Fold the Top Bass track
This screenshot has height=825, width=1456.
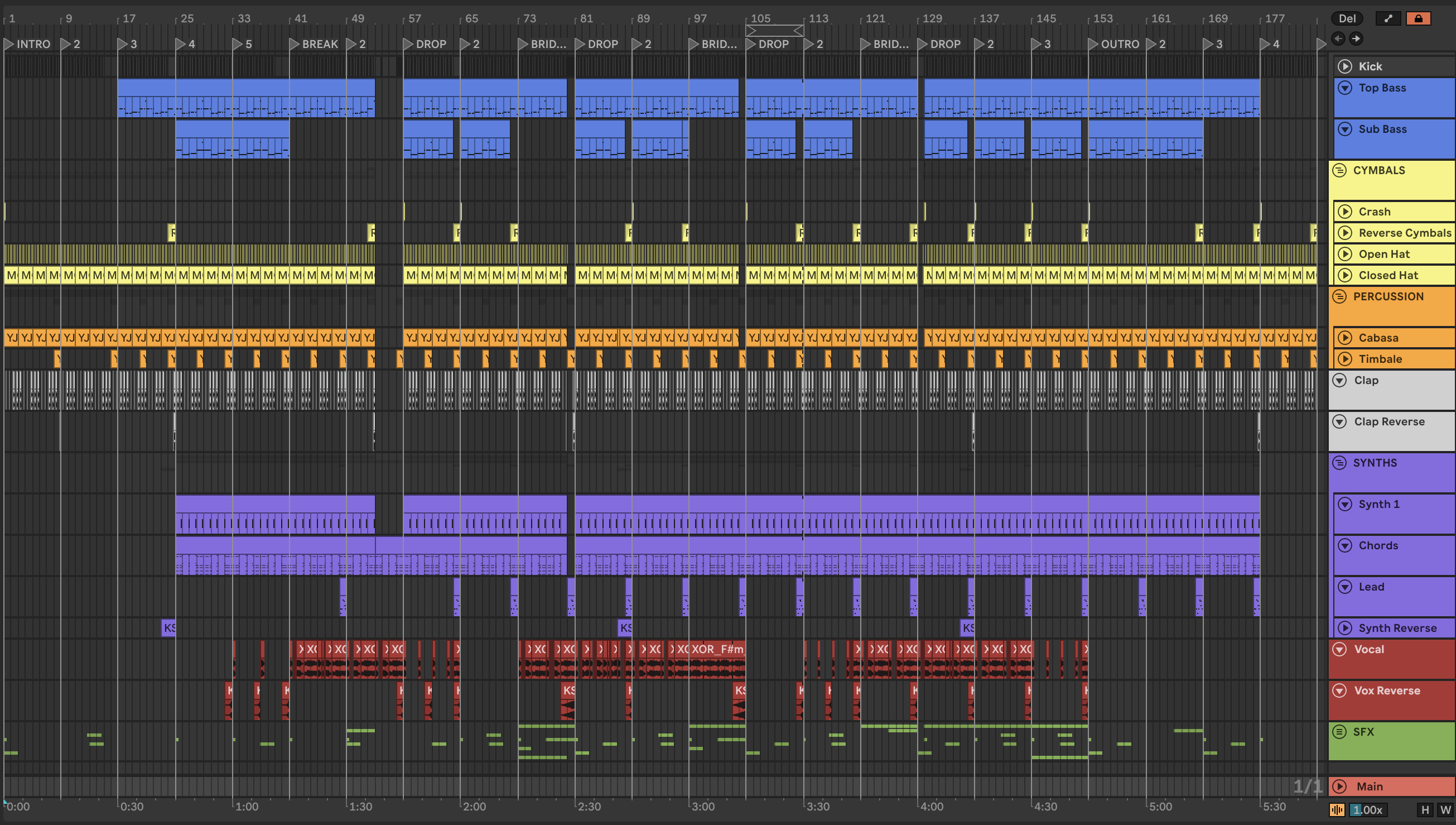coord(1345,88)
